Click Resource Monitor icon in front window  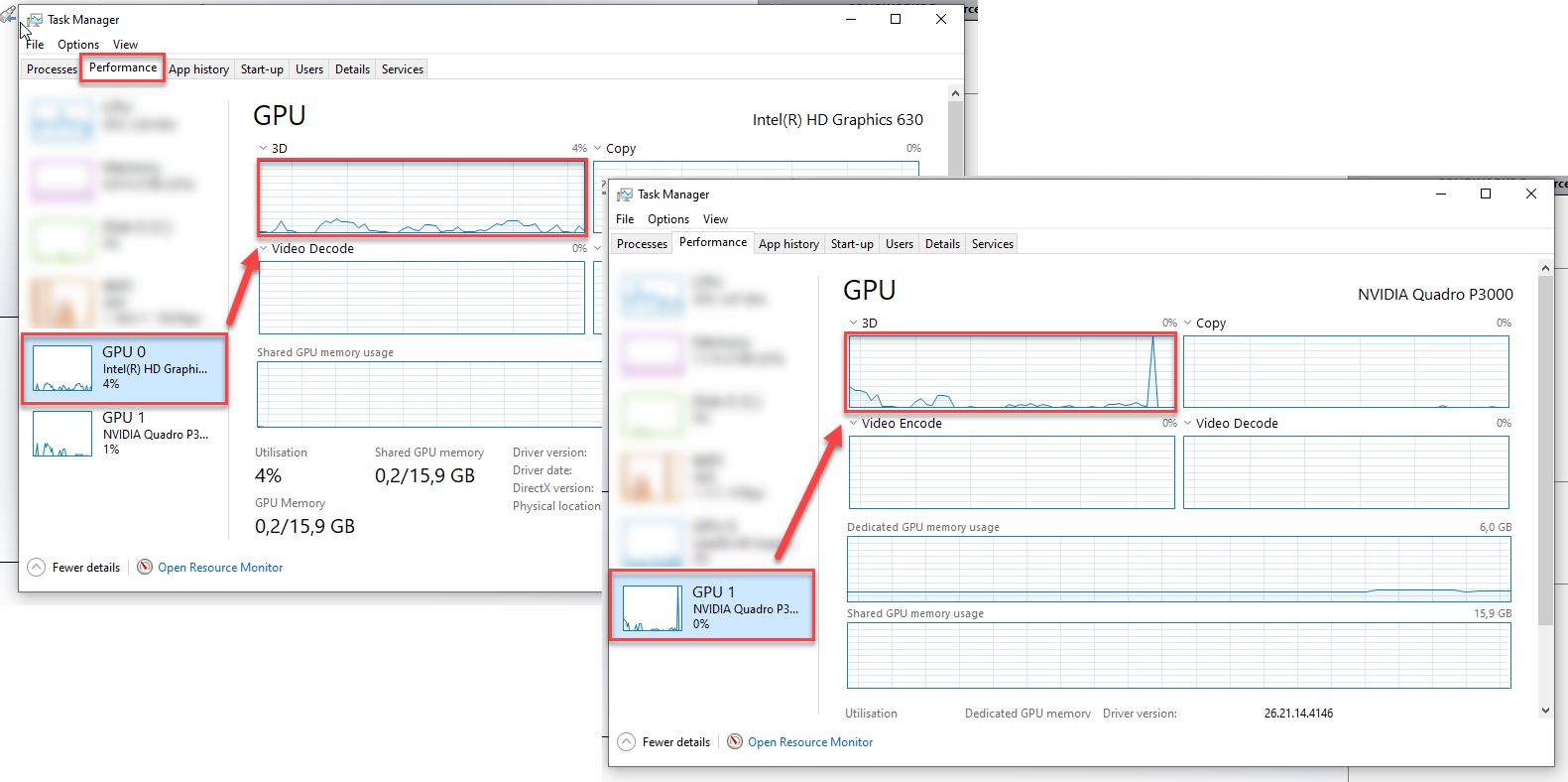[x=735, y=741]
